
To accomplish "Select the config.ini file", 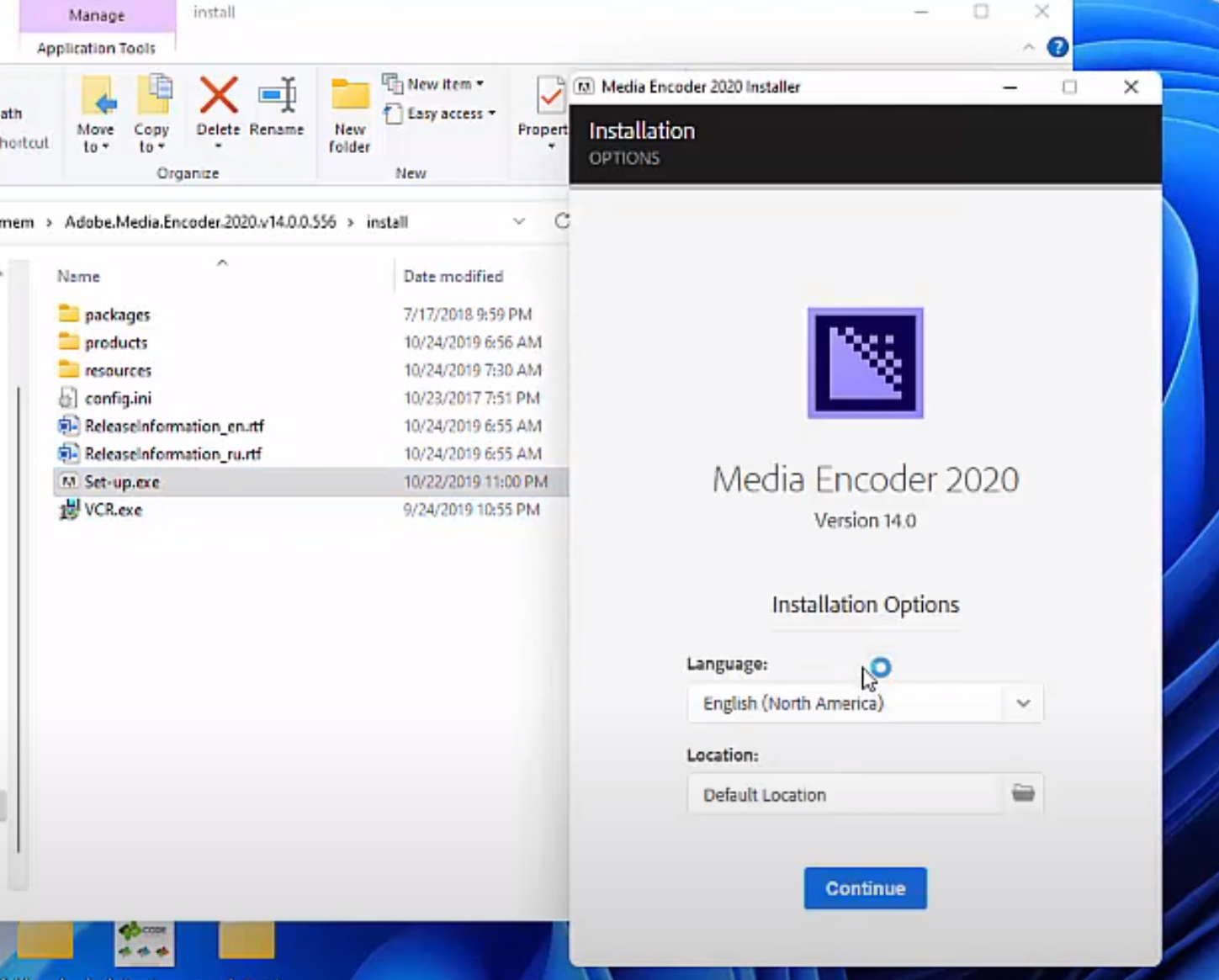I will coord(118,398).
